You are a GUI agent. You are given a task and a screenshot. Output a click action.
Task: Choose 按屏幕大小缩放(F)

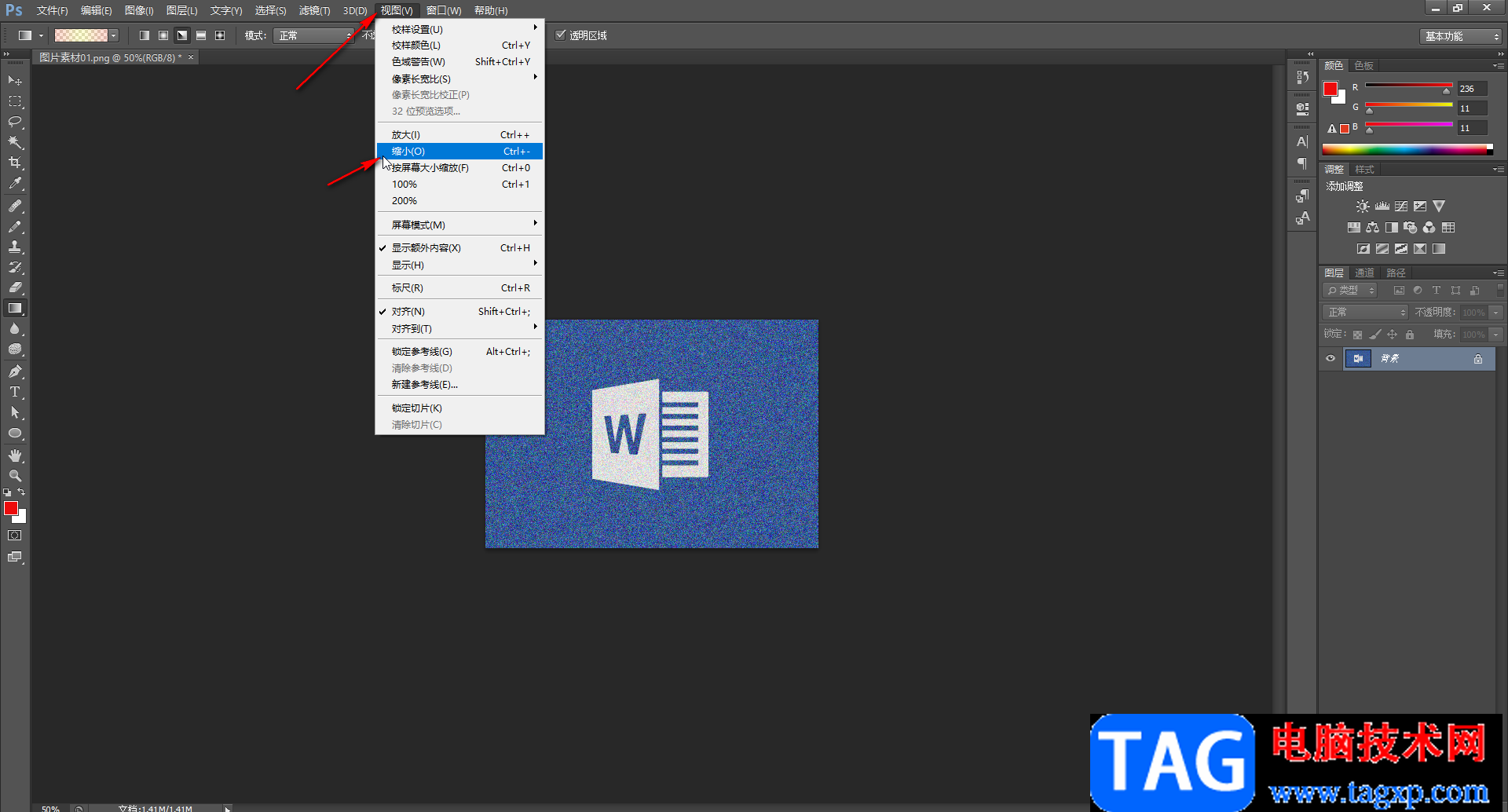click(460, 168)
